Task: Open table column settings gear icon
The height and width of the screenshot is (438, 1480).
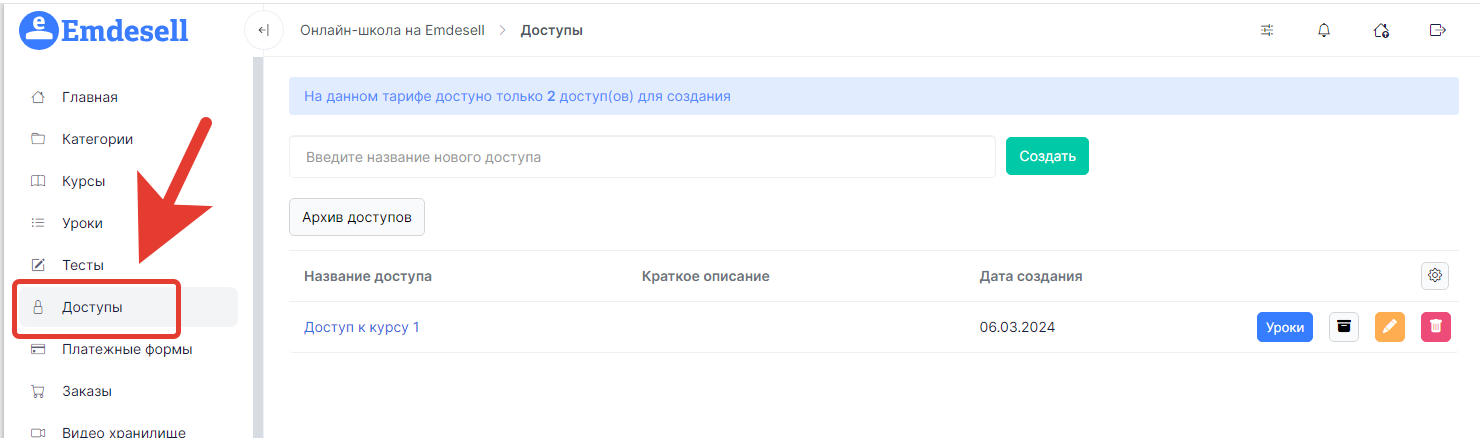Action: (1435, 276)
